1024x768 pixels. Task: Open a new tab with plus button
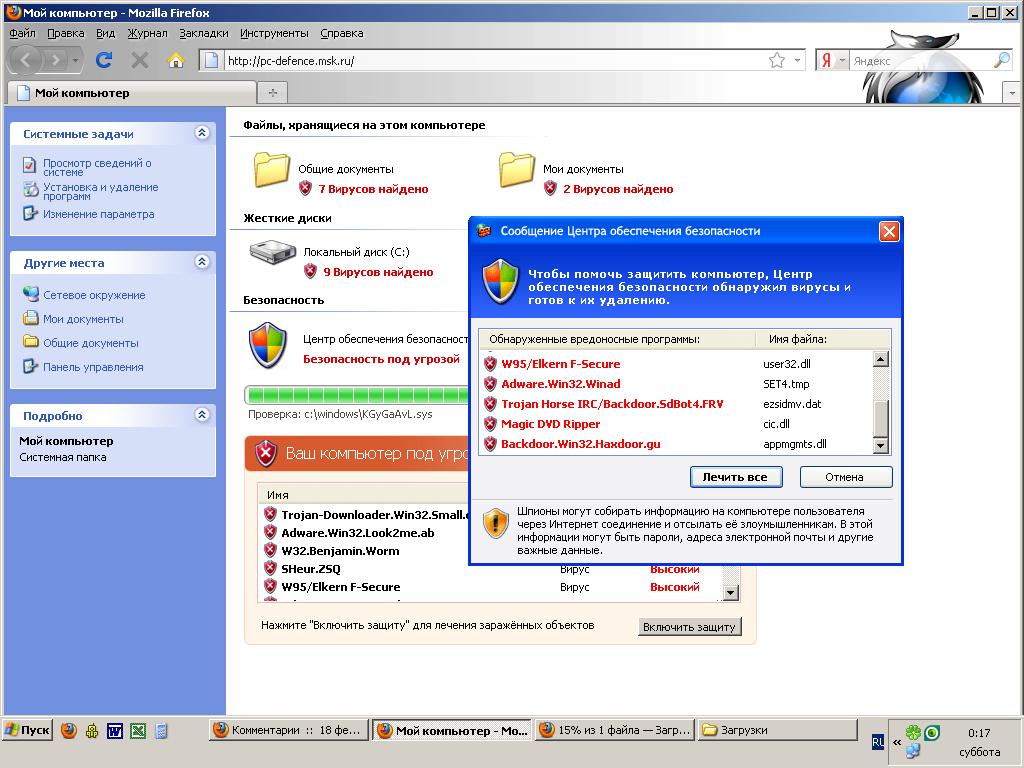(271, 93)
